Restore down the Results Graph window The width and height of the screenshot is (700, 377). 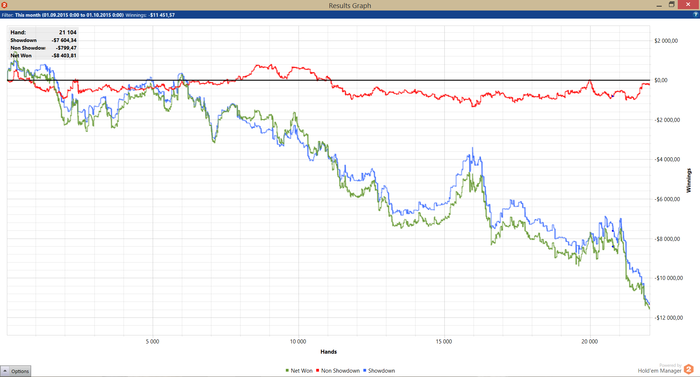click(x=671, y=4)
